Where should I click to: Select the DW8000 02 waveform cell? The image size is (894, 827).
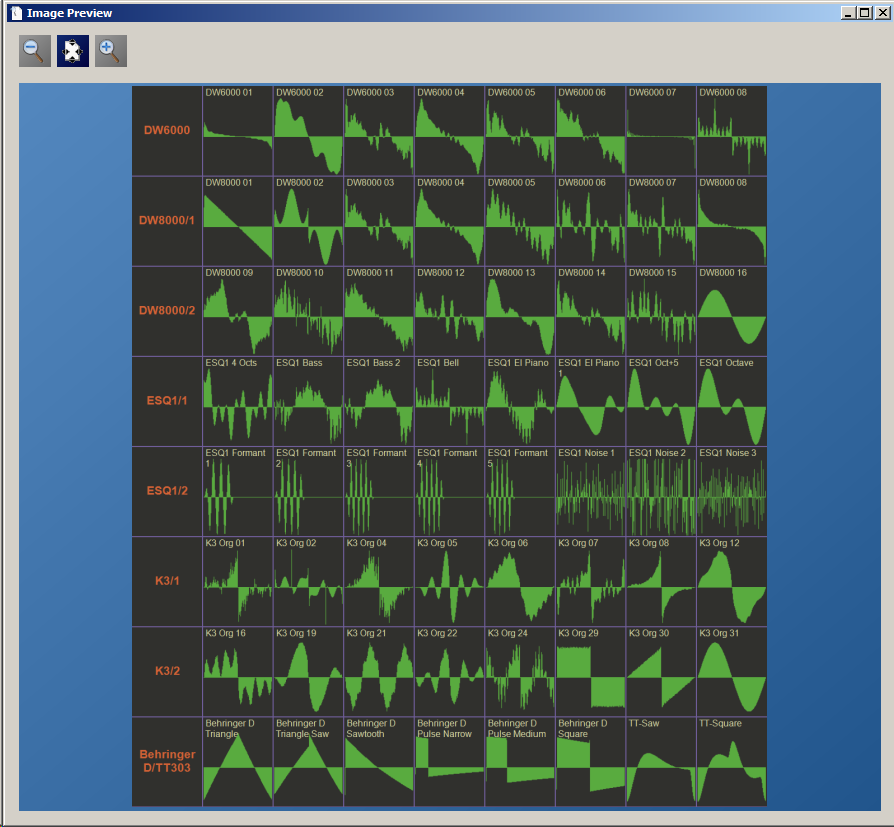[x=308, y=221]
